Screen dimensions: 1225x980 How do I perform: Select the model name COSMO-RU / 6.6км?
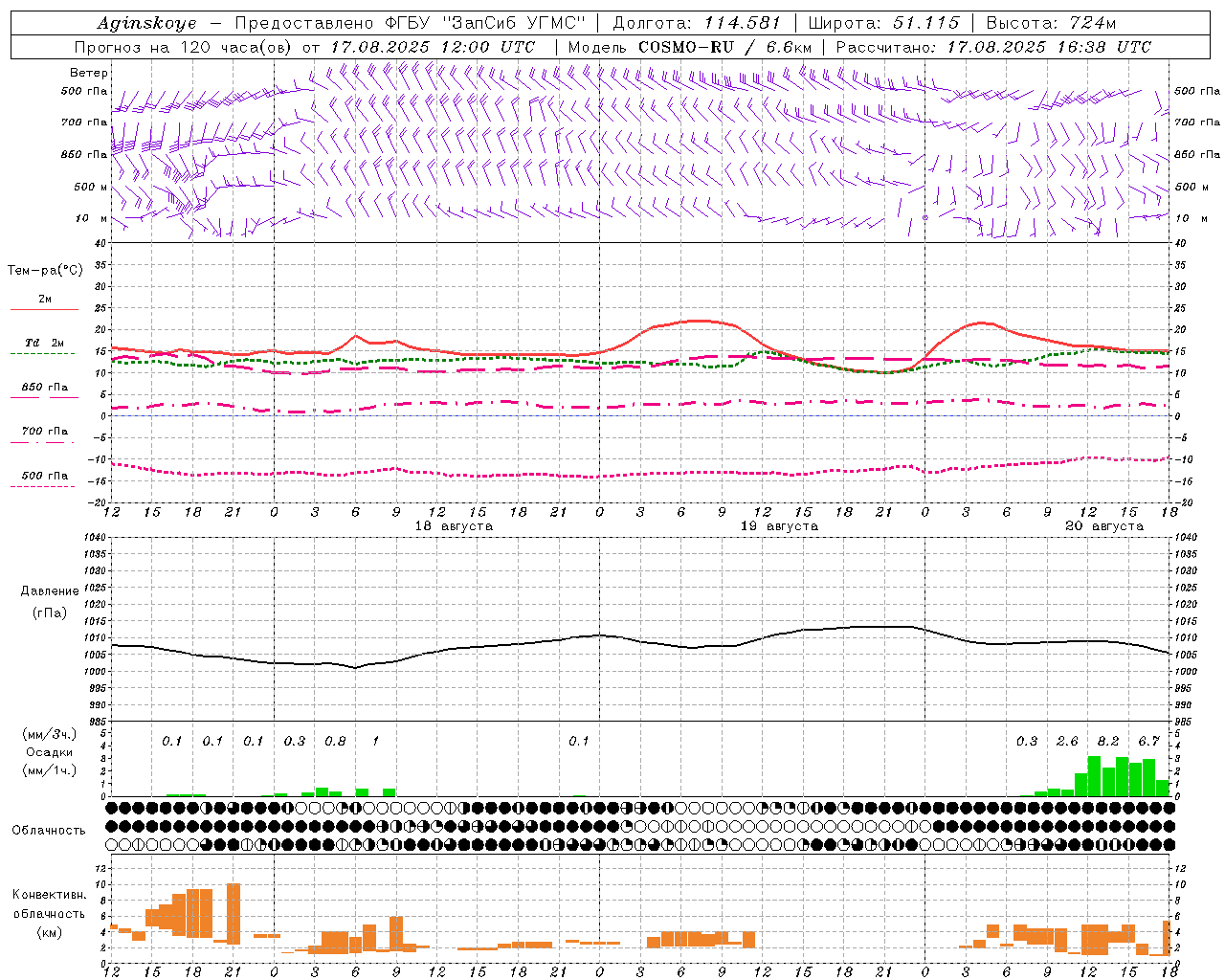pyautogui.click(x=724, y=47)
